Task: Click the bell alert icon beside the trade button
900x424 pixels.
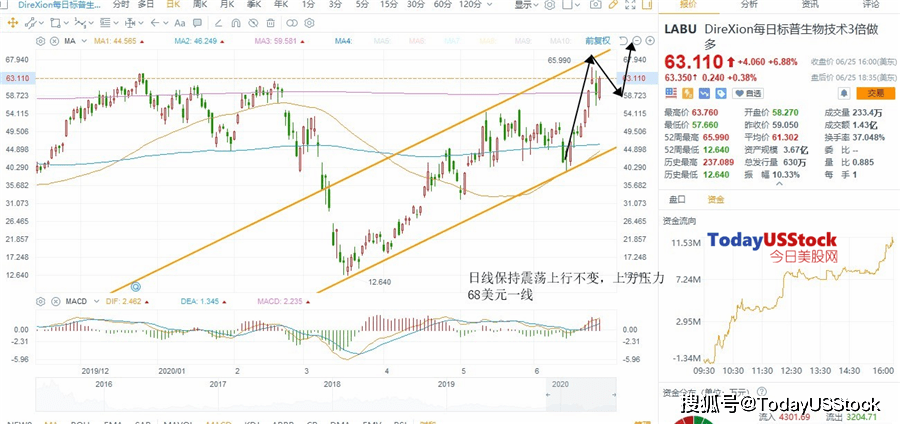Action: pos(844,93)
